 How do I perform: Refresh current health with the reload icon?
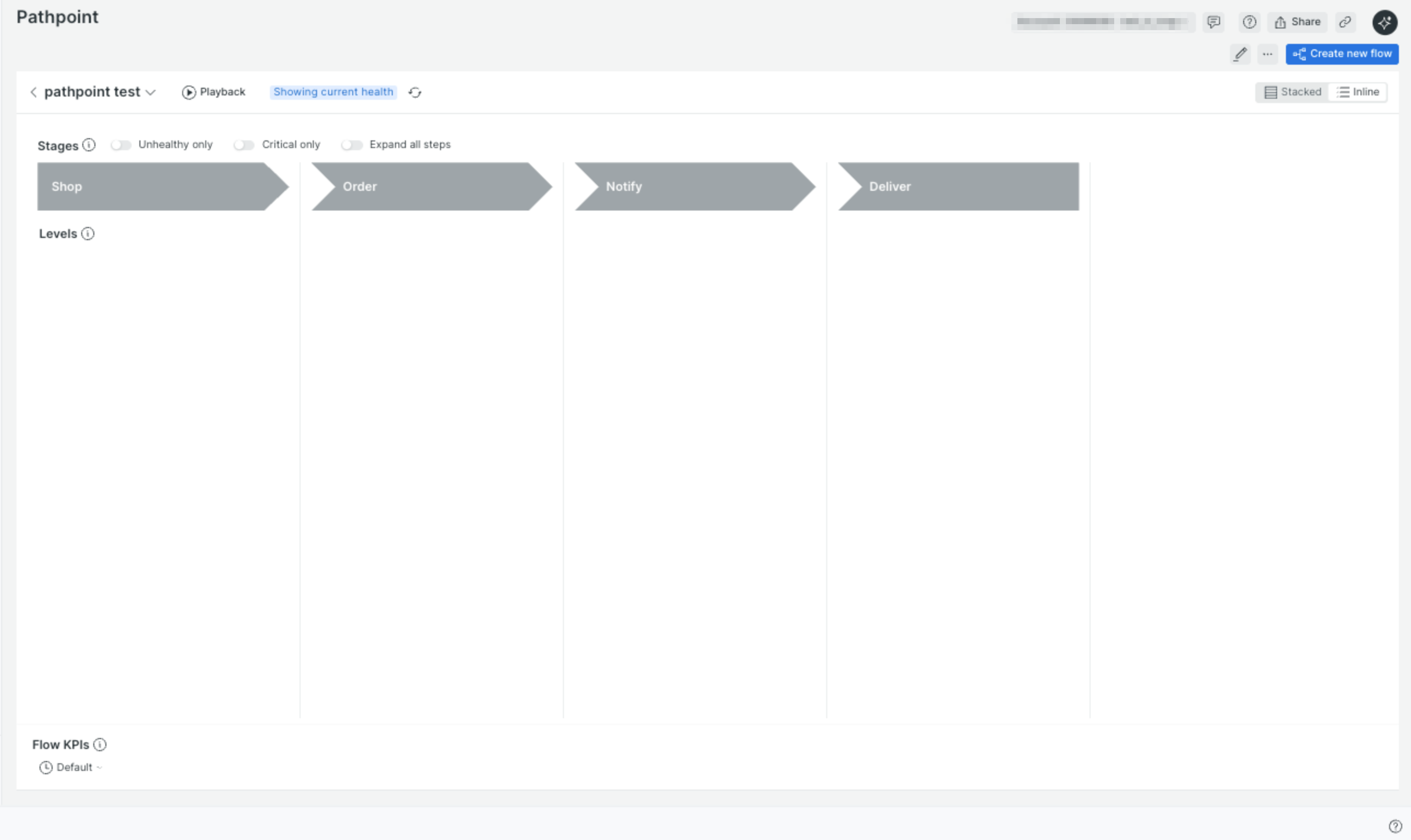tap(414, 92)
